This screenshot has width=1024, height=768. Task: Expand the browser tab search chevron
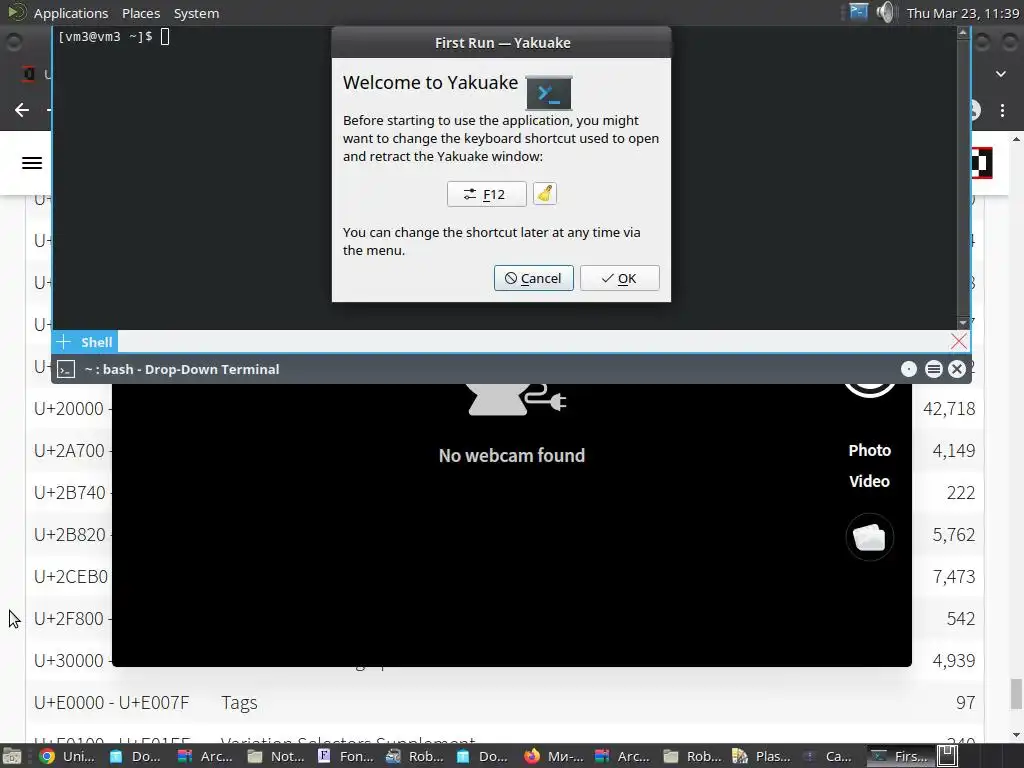coord(1000,74)
